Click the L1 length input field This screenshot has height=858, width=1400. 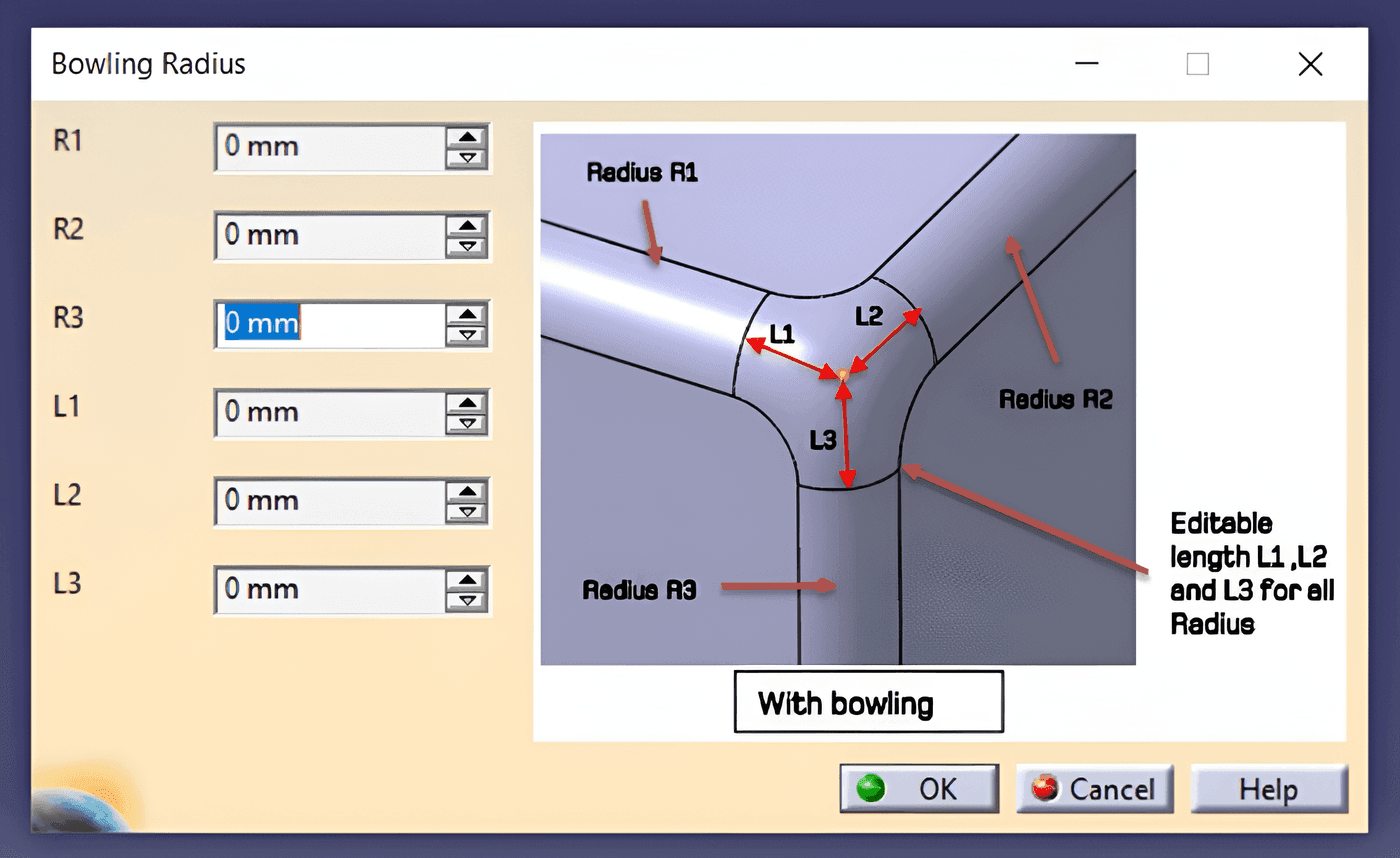click(331, 413)
